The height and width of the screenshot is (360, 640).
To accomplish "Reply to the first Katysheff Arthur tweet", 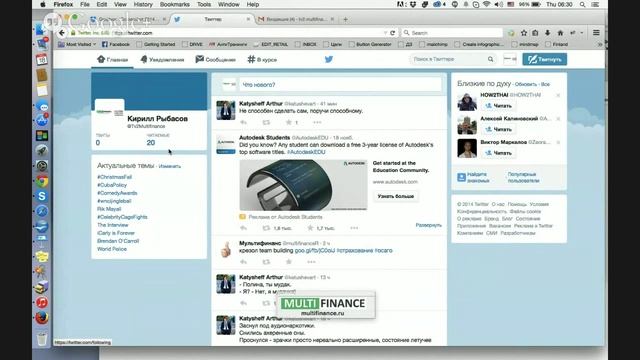I will (x=244, y=122).
